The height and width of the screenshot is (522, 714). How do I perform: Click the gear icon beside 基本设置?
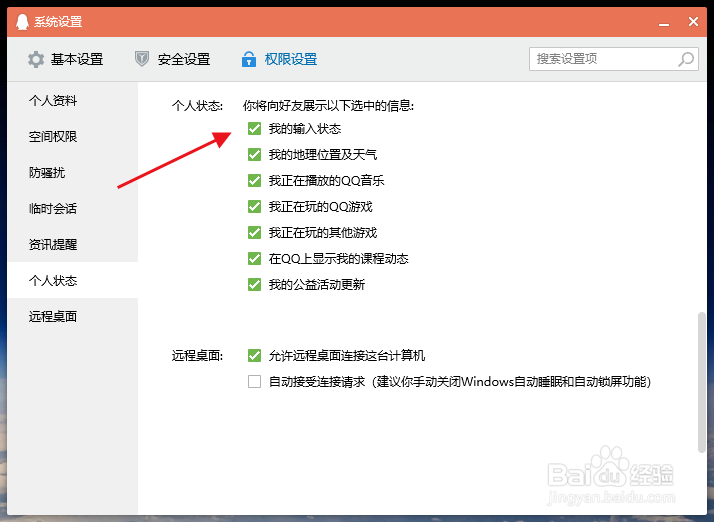36,59
